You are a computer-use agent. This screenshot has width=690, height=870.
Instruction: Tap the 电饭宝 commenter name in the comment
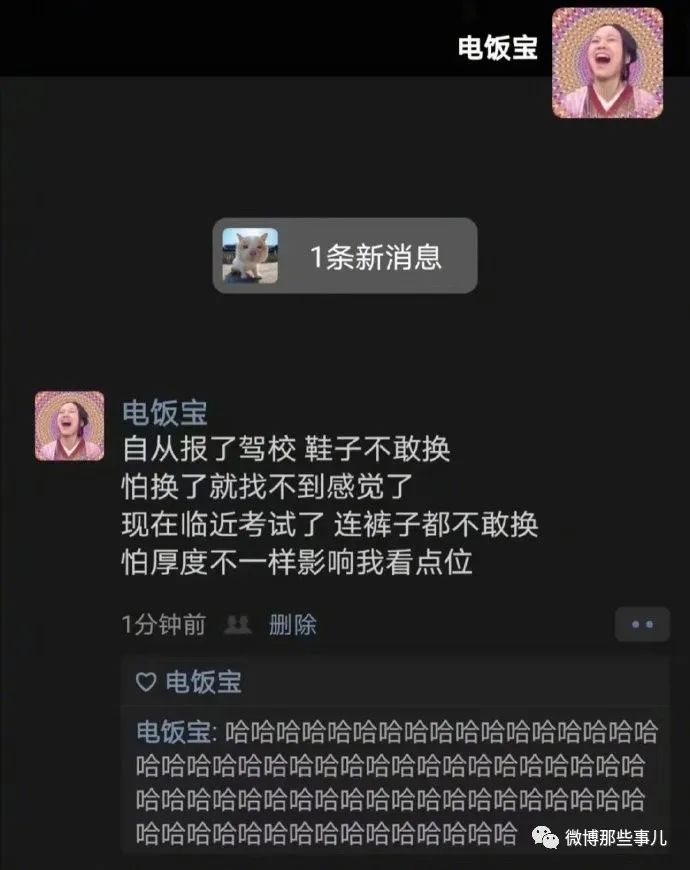pyautogui.click(x=174, y=732)
